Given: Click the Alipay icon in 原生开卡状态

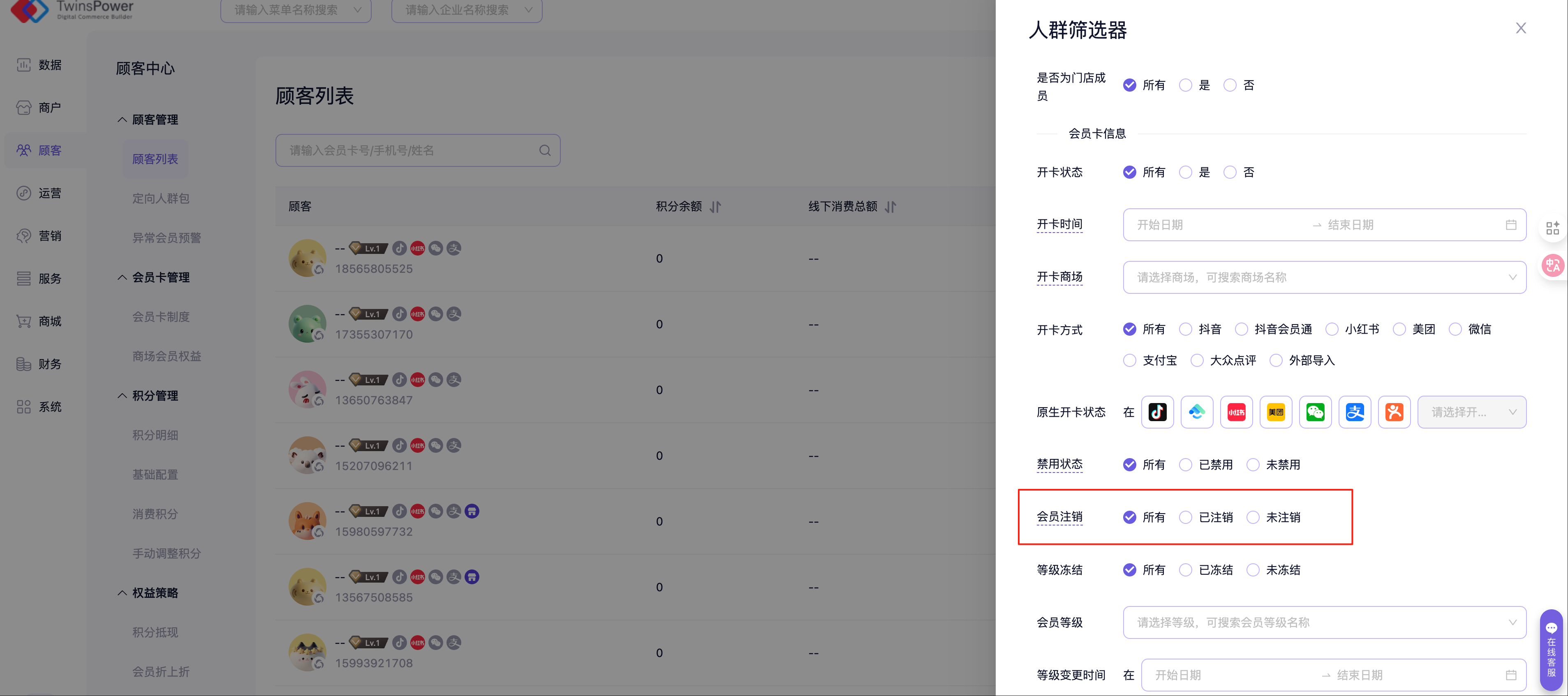Looking at the screenshot, I should (x=1354, y=412).
